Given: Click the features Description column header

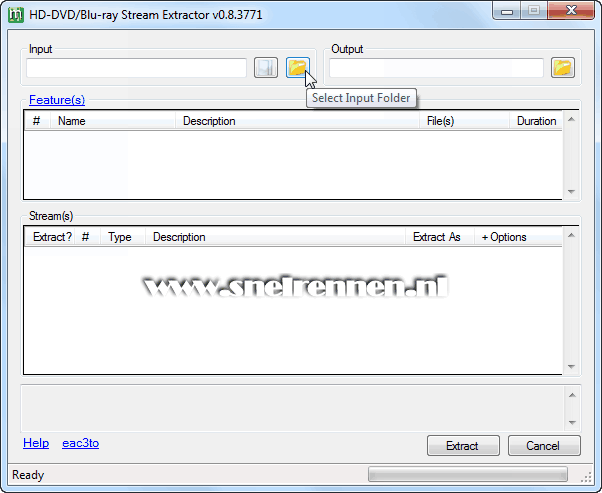Looking at the screenshot, I should click(297, 121).
